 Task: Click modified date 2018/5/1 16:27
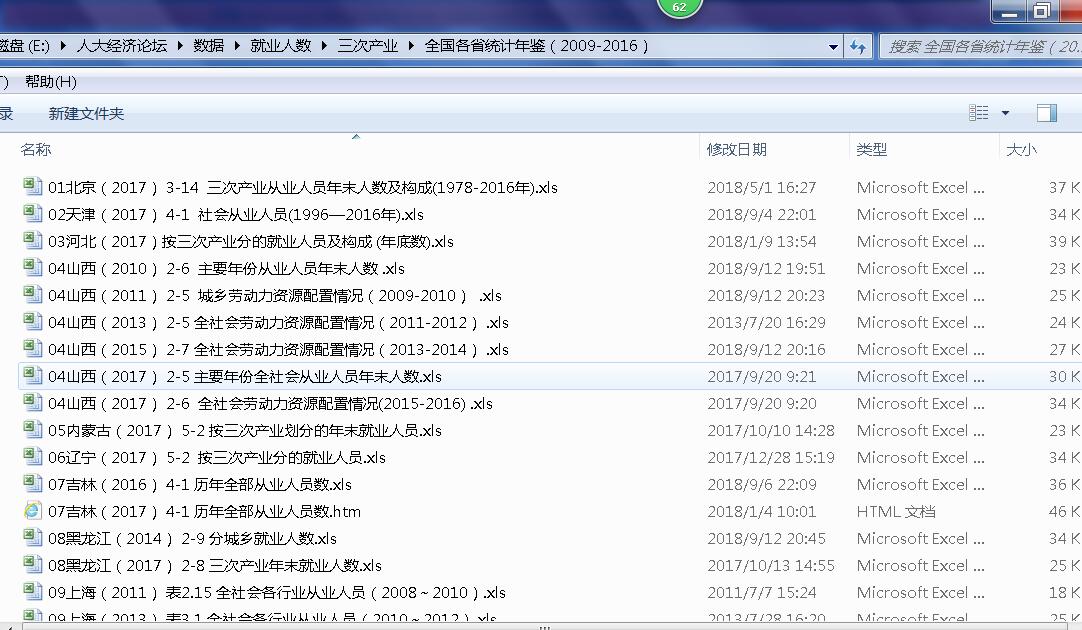pos(761,188)
